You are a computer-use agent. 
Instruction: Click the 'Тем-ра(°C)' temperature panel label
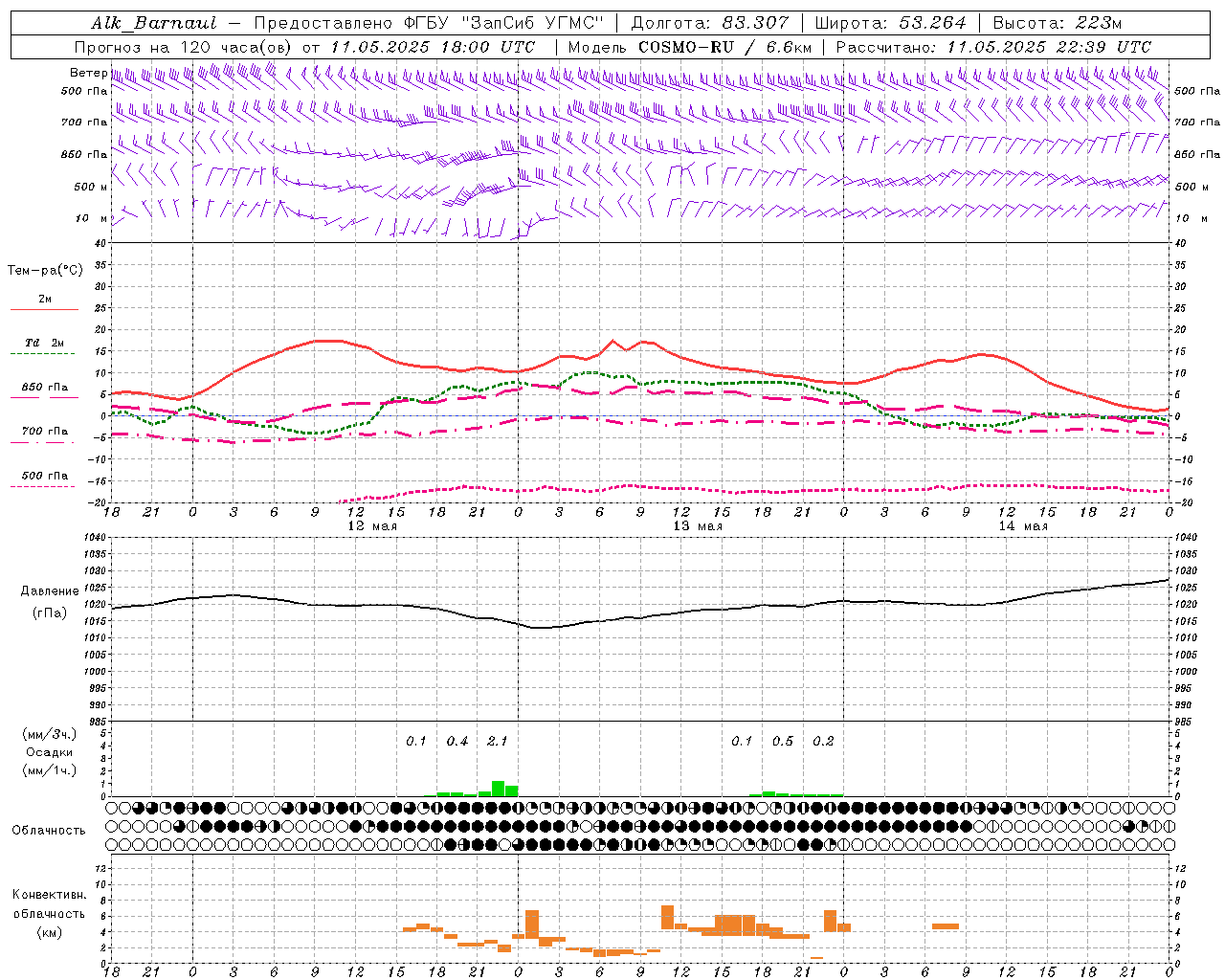tap(45, 271)
